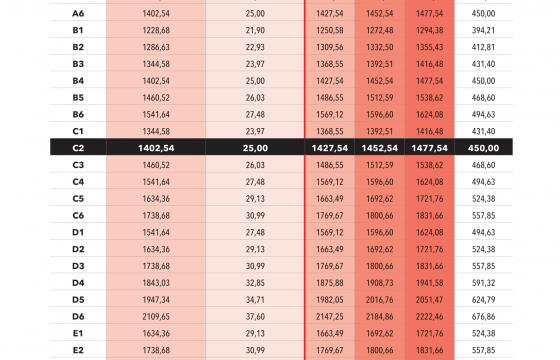Click 450,00 in the highlighted C2 row

pos(484,148)
